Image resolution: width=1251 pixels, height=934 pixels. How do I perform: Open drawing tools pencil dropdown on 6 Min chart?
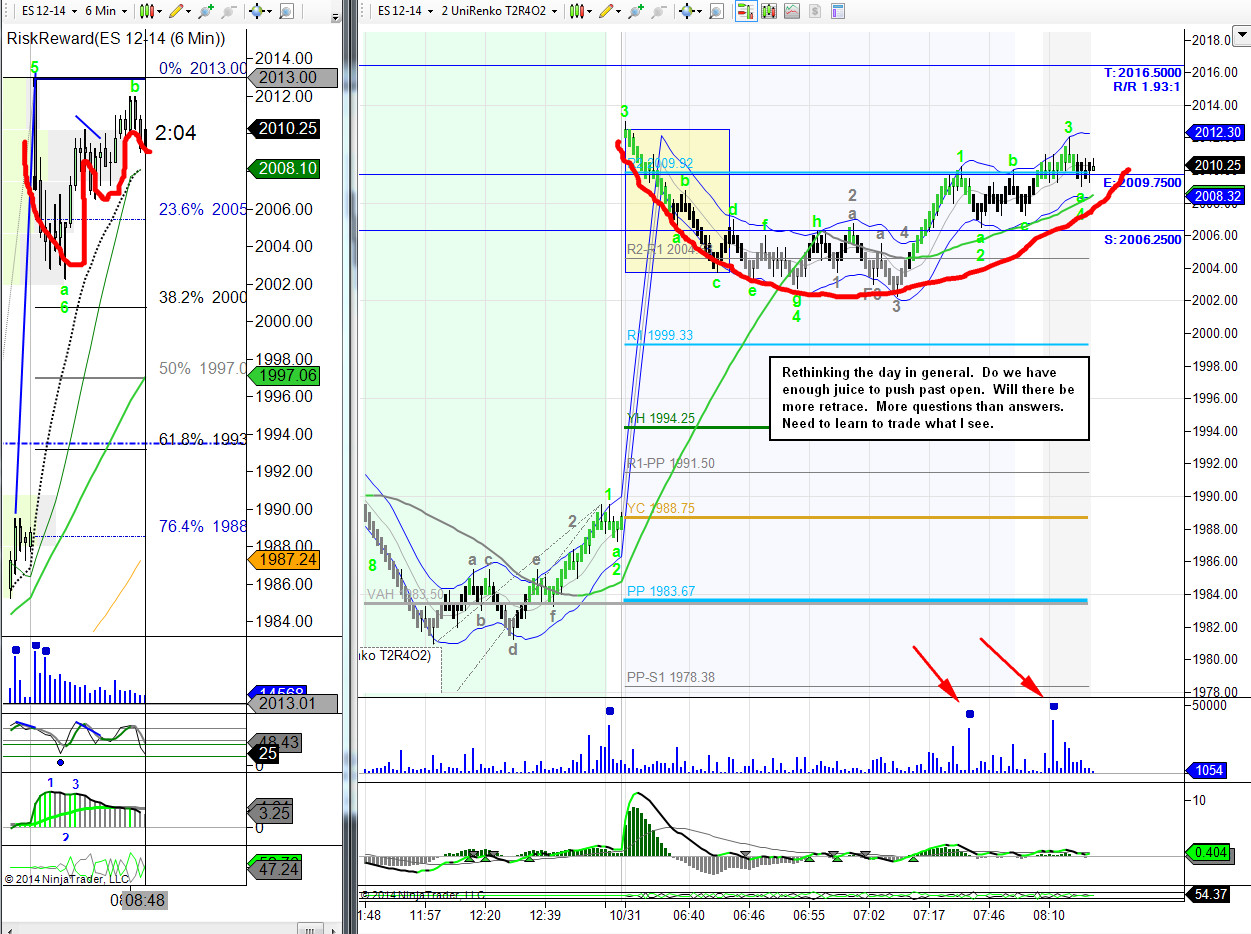[x=178, y=11]
